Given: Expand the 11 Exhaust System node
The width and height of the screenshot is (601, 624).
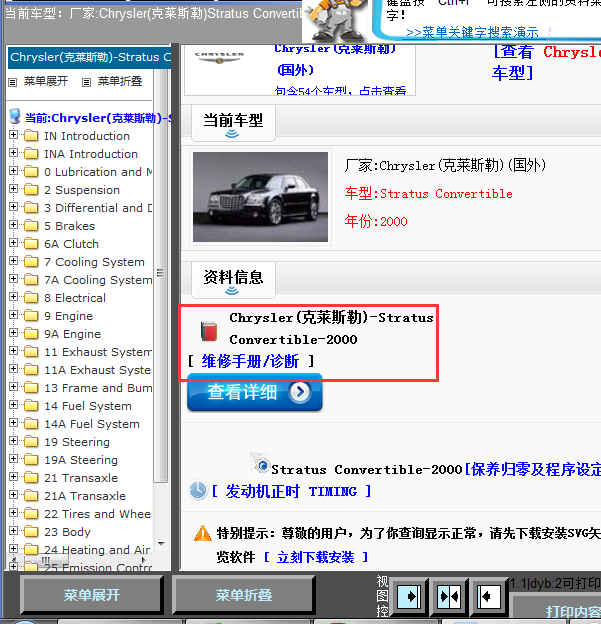Looking at the screenshot, I should [14, 351].
